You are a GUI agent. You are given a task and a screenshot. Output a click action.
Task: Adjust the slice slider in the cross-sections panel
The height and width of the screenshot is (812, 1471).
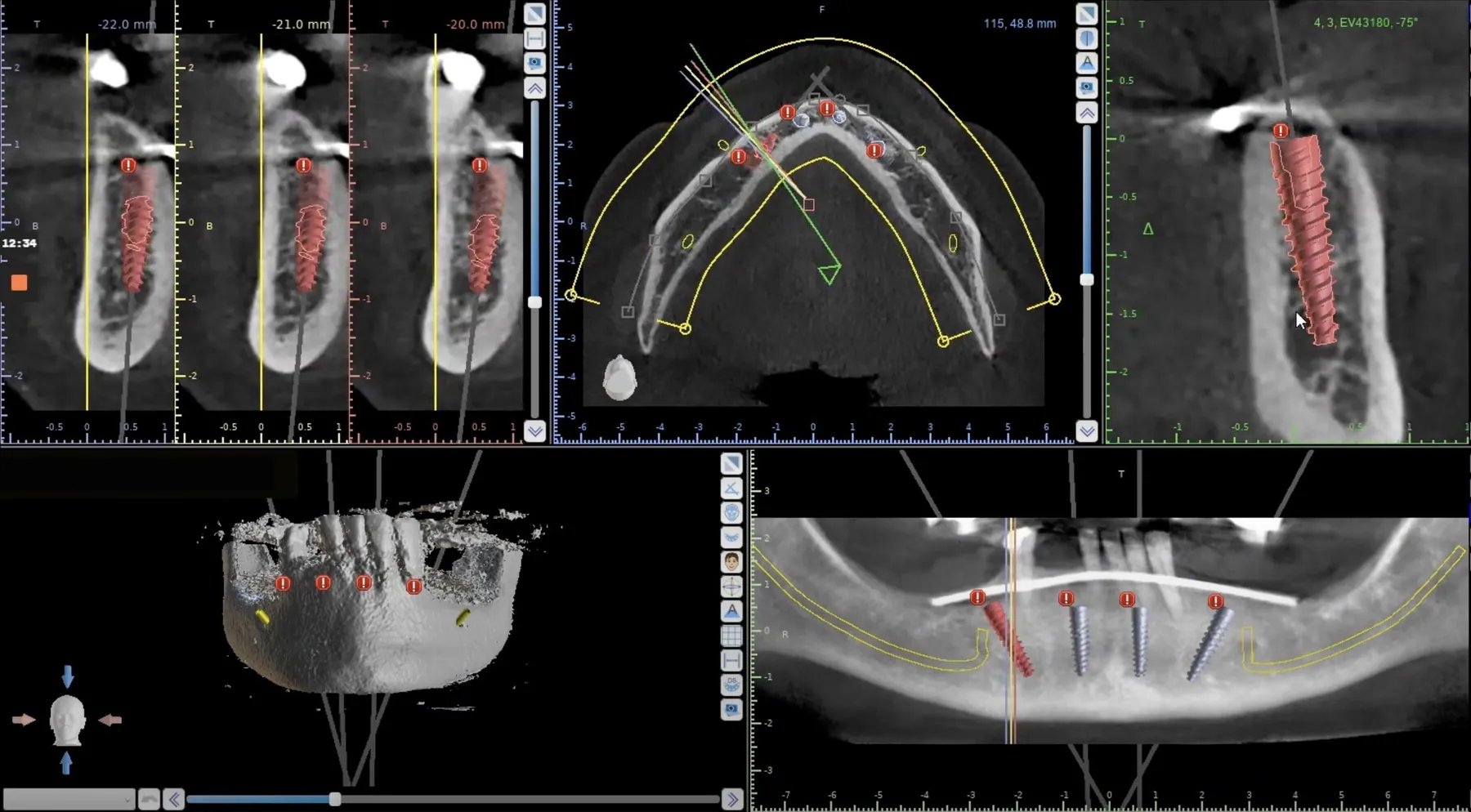tap(534, 302)
